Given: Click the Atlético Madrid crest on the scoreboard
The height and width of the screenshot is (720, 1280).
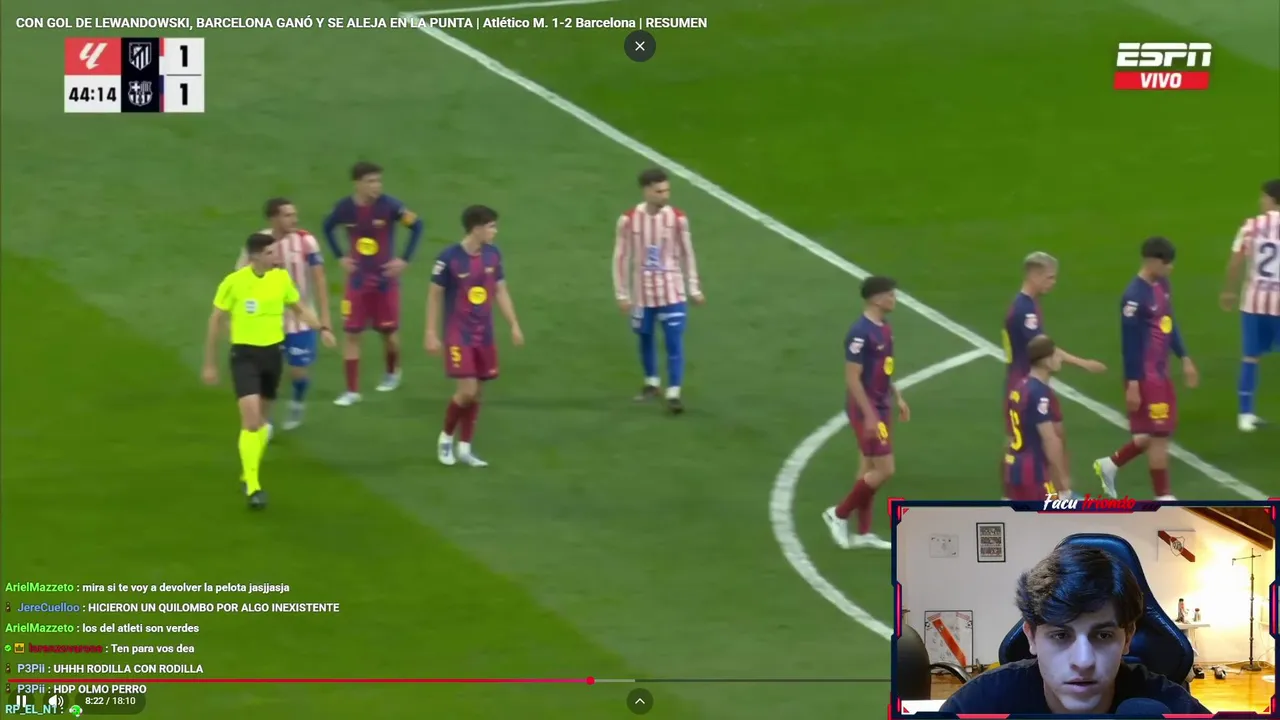Looking at the screenshot, I should click(140, 56).
